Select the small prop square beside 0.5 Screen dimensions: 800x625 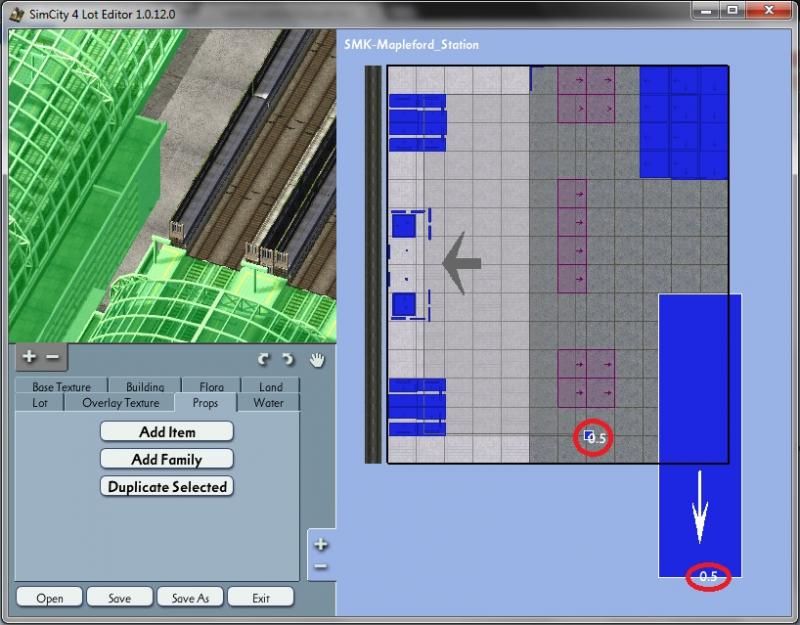click(x=589, y=435)
